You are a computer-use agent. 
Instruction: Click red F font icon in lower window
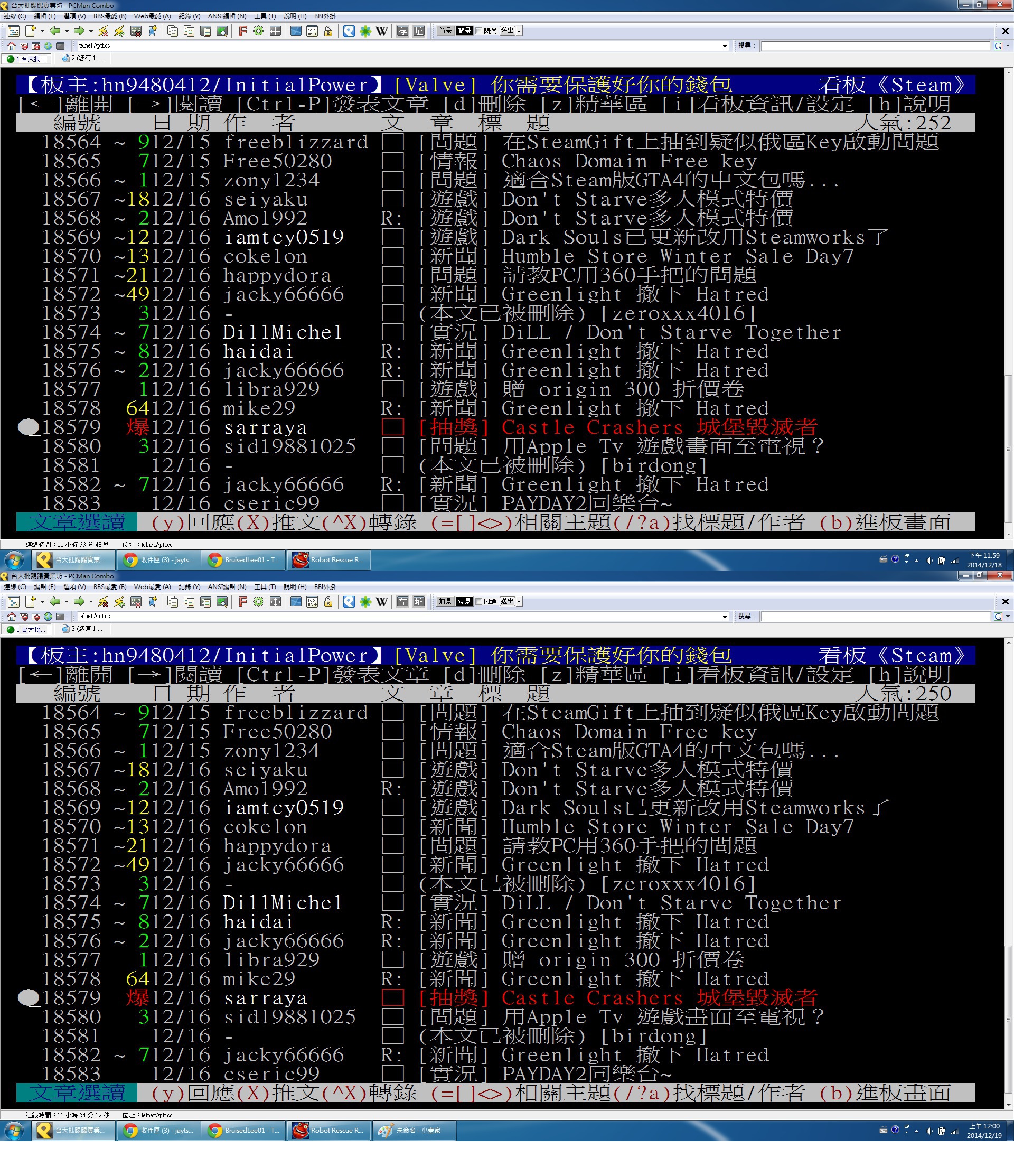click(x=242, y=602)
